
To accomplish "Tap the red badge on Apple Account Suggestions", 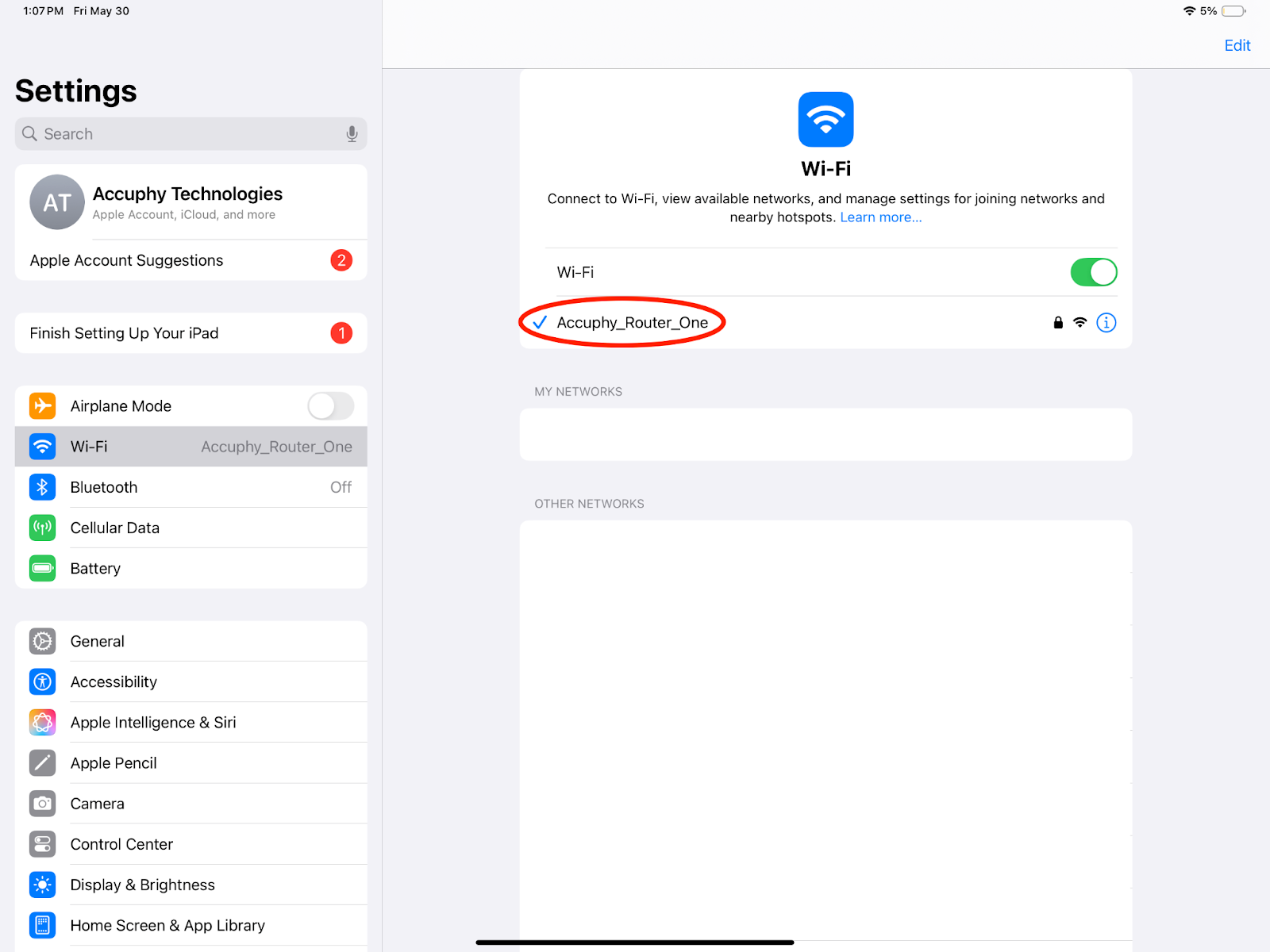I will [x=341, y=260].
